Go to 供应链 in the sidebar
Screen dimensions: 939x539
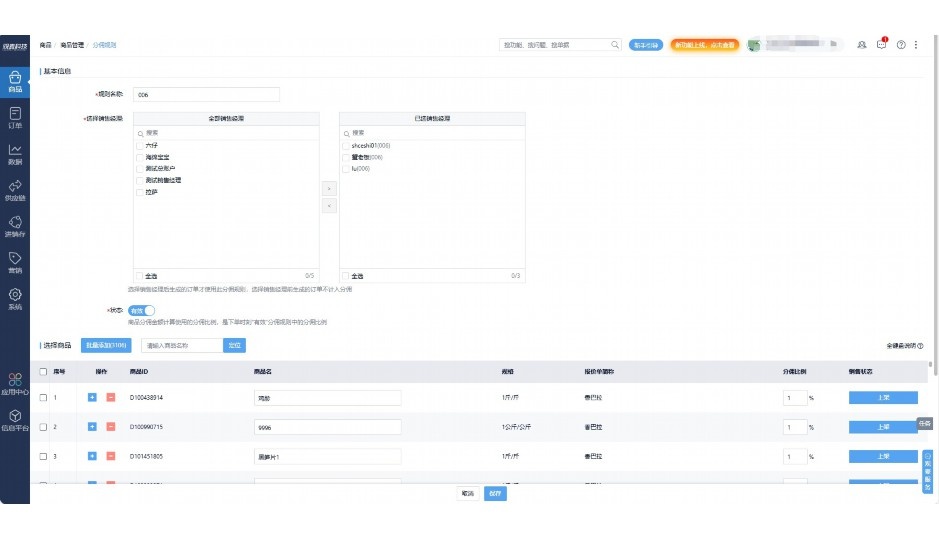click(x=15, y=190)
